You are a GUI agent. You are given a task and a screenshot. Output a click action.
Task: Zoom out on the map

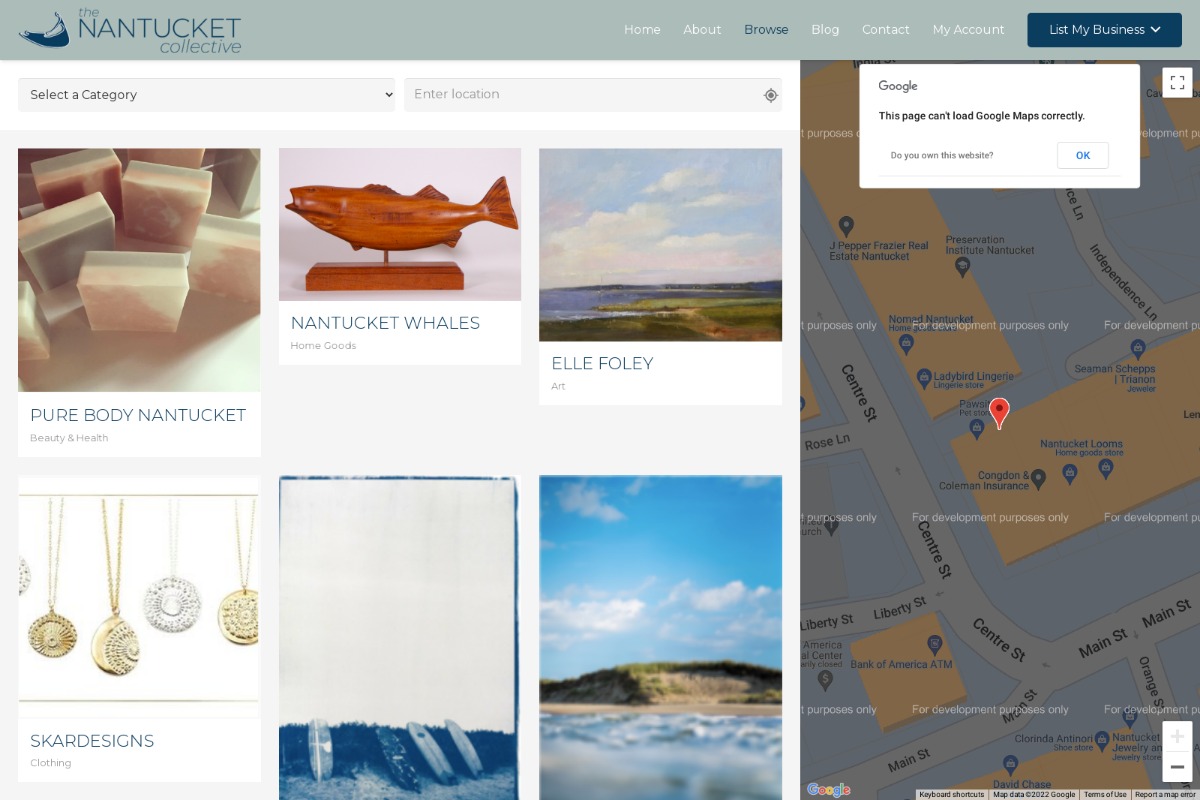(1177, 767)
